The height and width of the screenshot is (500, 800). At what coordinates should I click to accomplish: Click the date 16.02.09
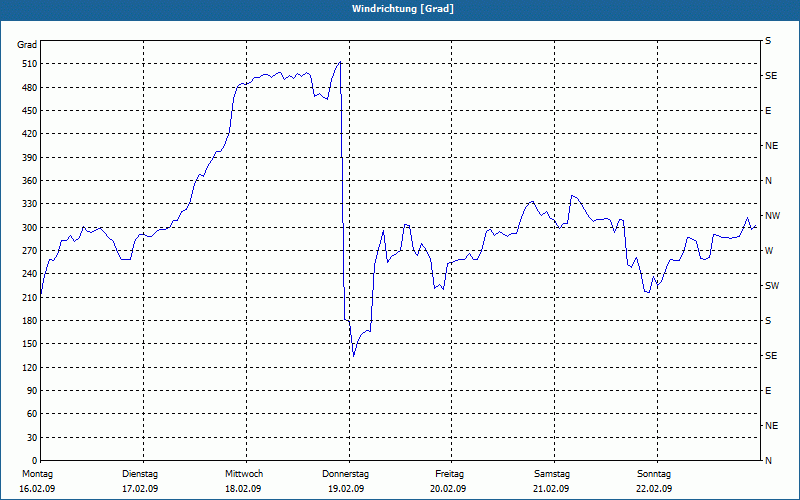coord(37,489)
